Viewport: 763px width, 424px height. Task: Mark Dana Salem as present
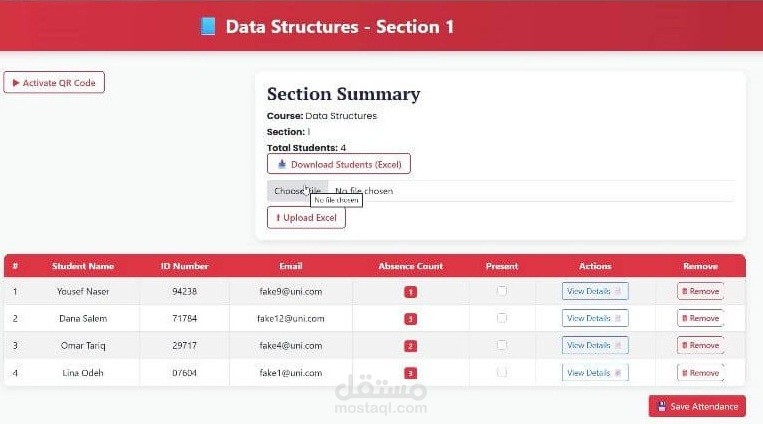click(x=502, y=318)
